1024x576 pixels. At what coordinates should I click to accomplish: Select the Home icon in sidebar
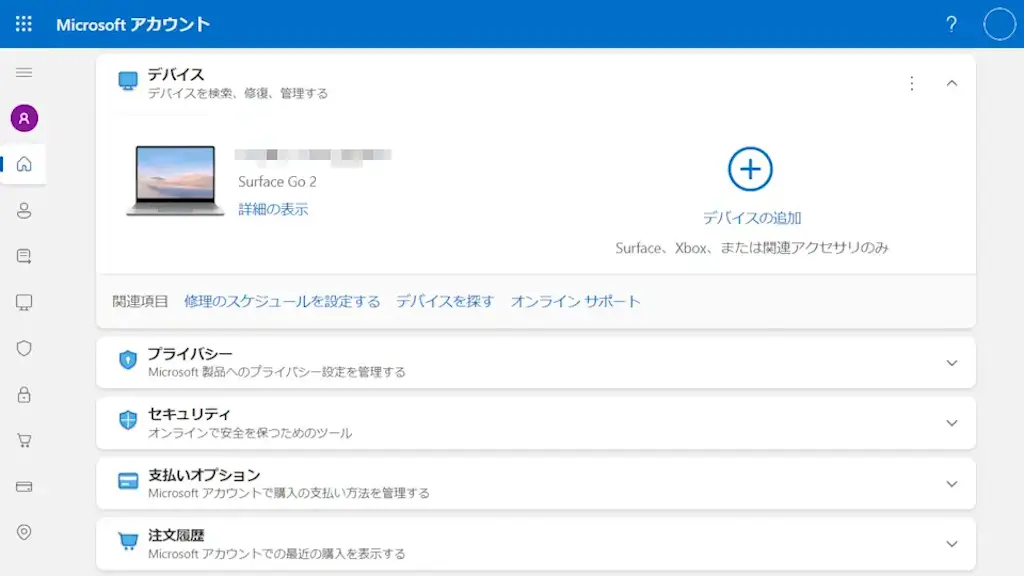pos(24,164)
